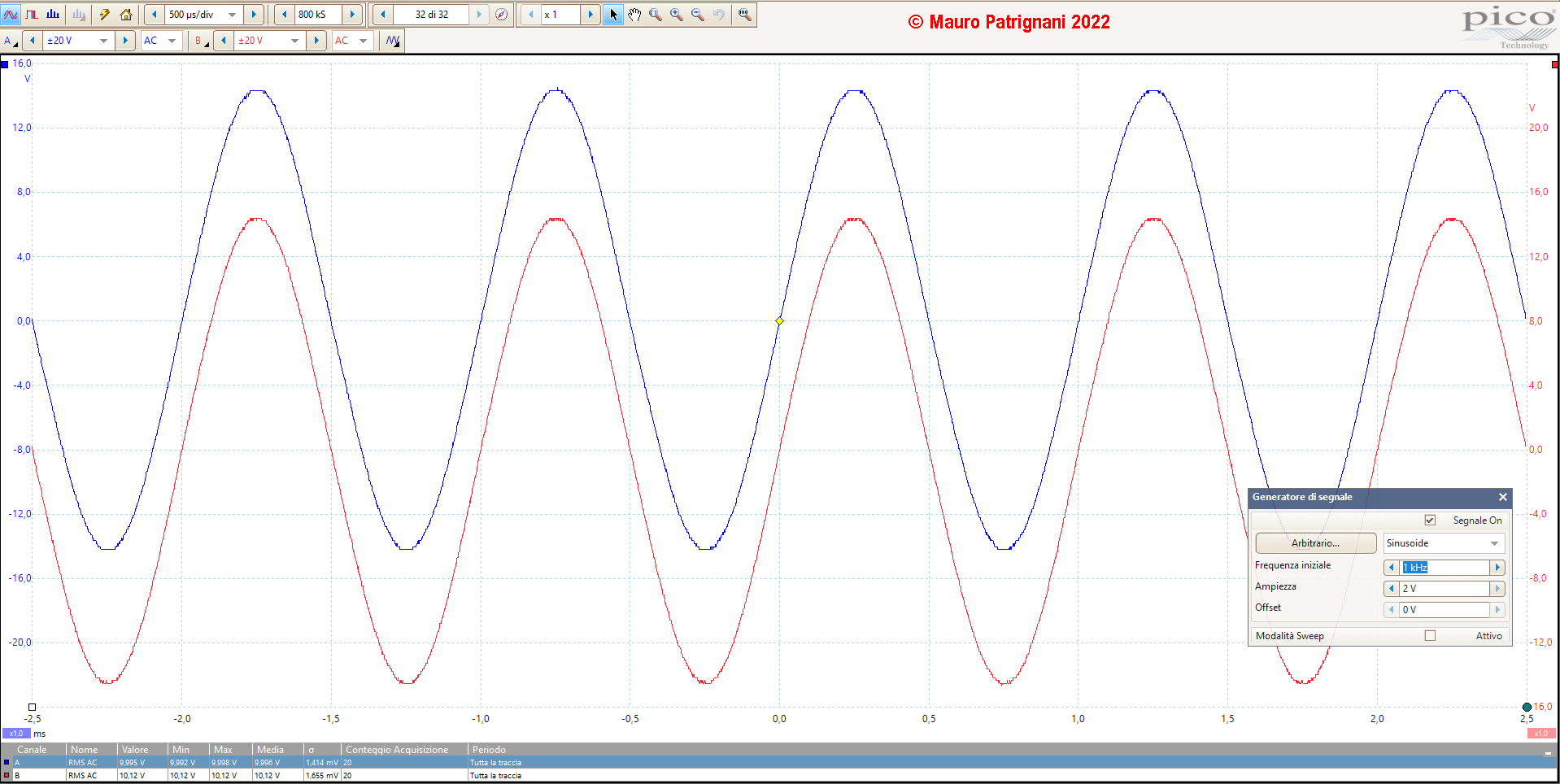Decrease channel A voltage range
Image resolution: width=1560 pixels, height=784 pixels.
(x=32, y=41)
